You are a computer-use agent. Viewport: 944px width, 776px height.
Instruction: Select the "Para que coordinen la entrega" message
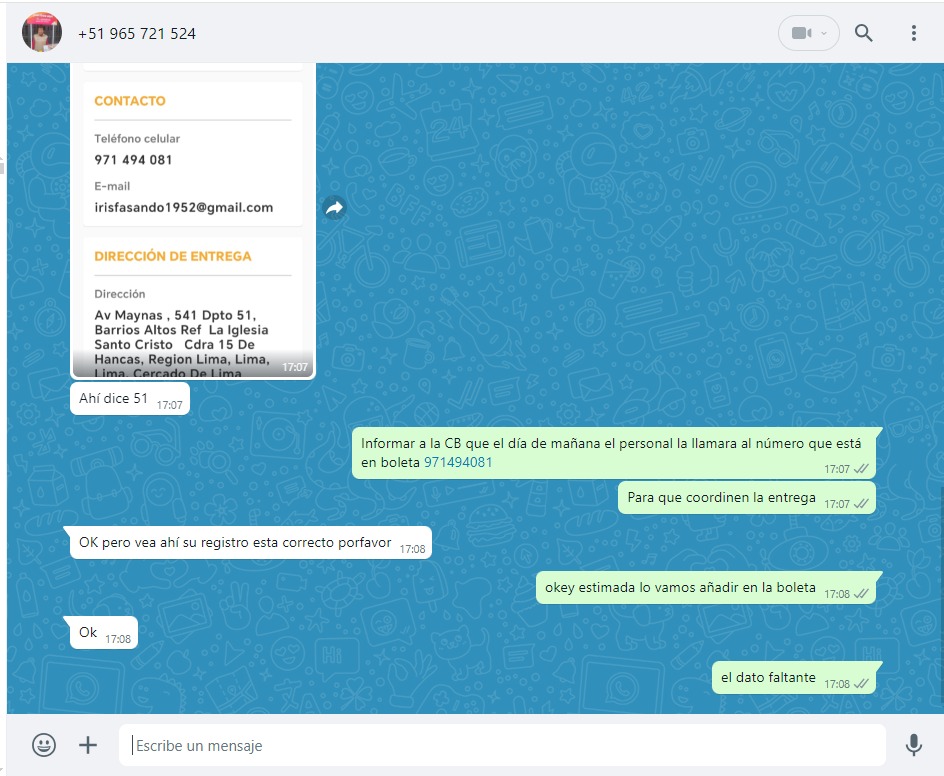coord(721,497)
